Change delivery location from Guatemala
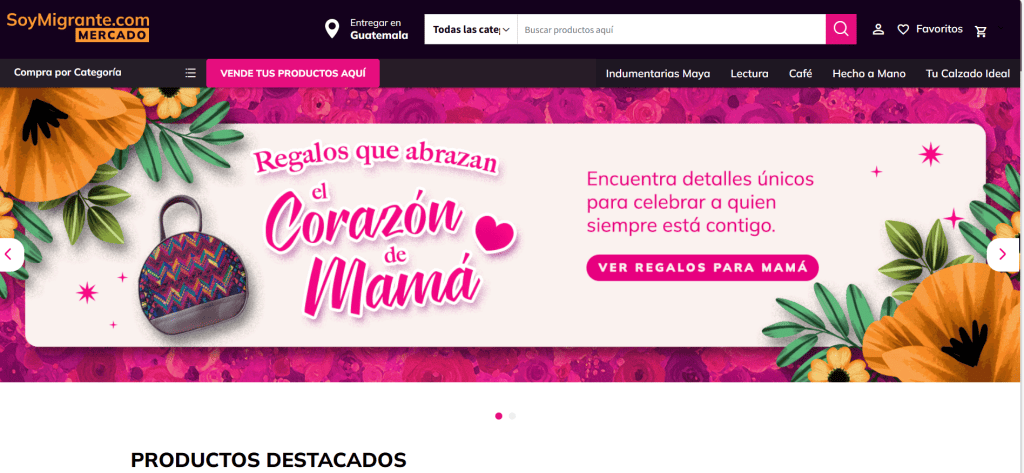The image size is (1024, 473). pyautogui.click(x=379, y=29)
